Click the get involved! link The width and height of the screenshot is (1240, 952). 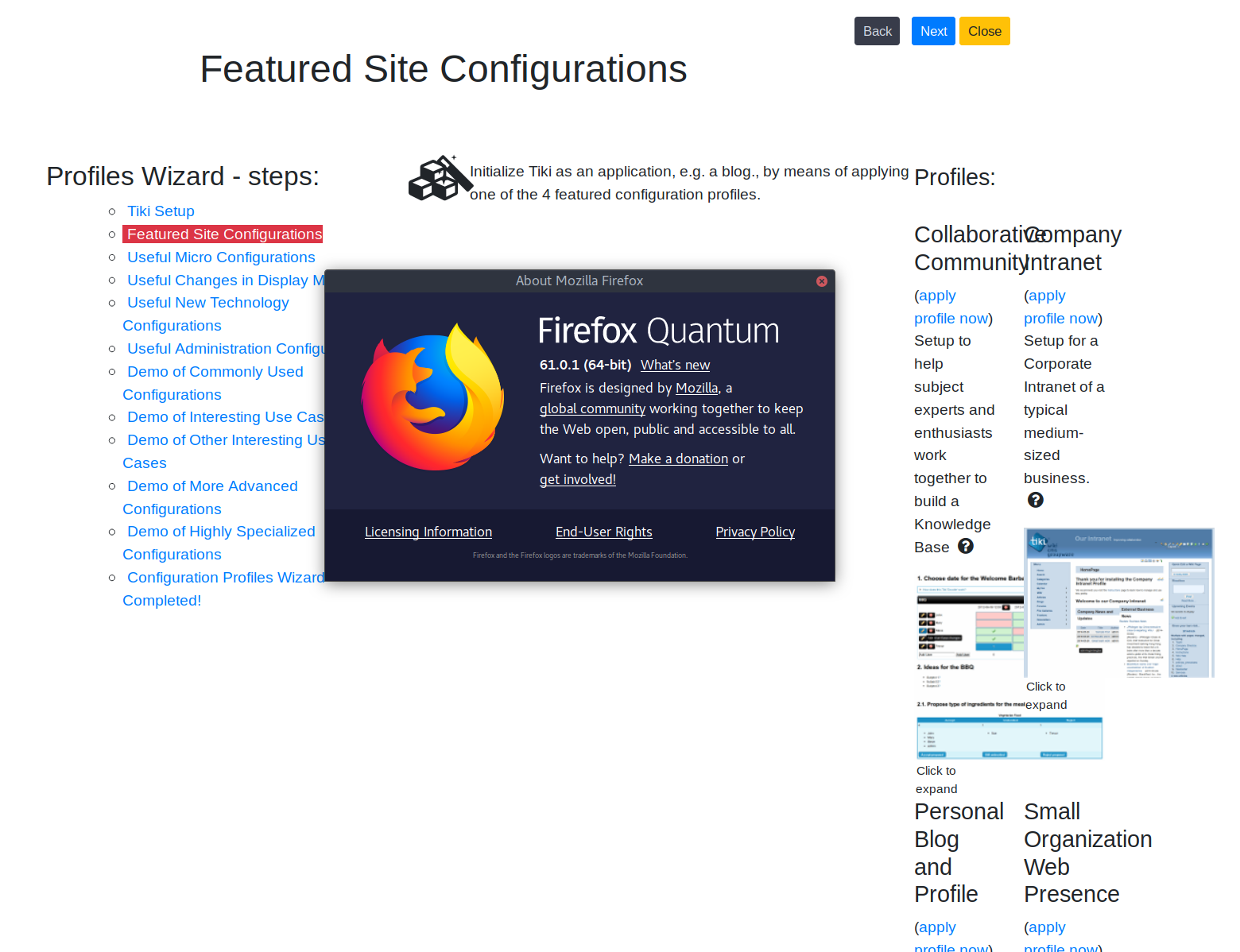(578, 479)
